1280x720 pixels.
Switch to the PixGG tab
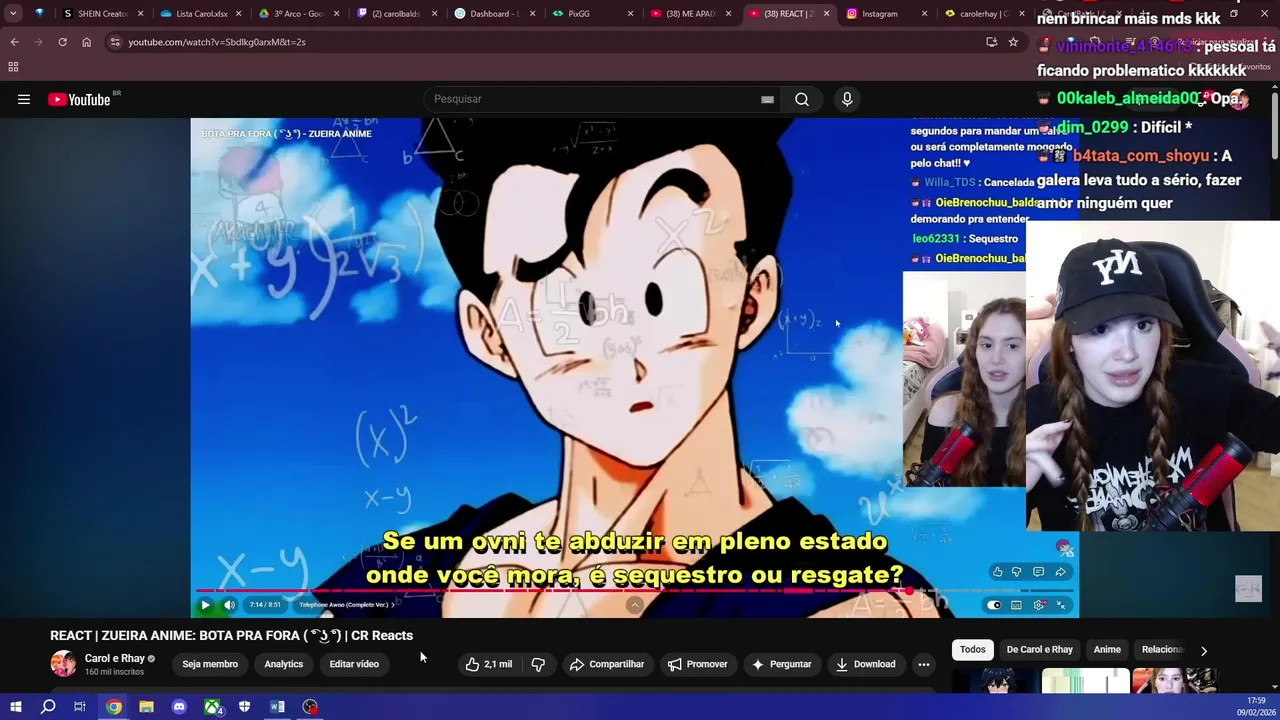click(592, 14)
